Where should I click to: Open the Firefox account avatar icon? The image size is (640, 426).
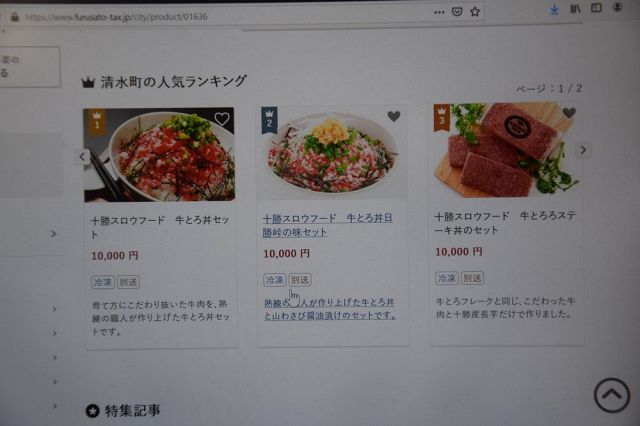point(618,7)
